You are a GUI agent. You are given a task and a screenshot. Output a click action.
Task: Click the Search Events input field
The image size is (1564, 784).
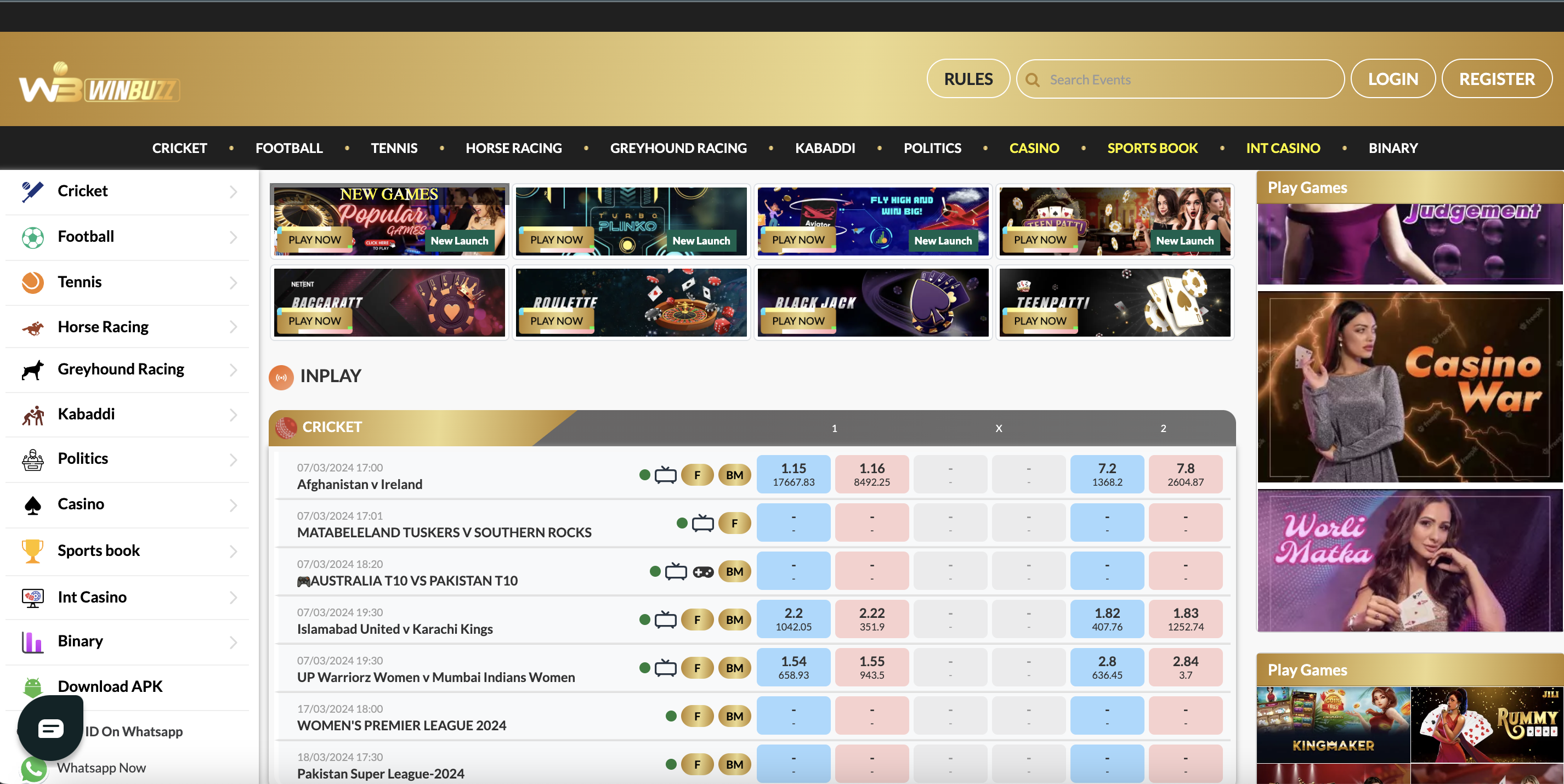click(x=1180, y=79)
